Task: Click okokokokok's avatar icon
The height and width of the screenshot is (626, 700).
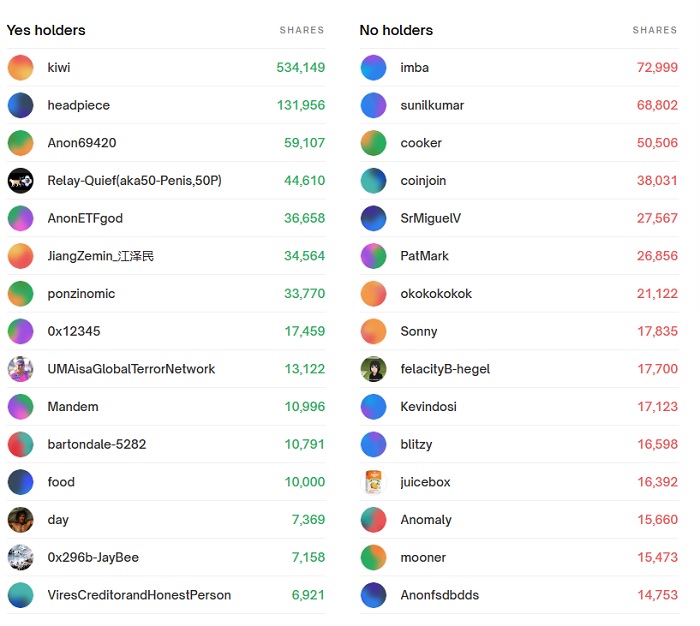Action: [373, 294]
